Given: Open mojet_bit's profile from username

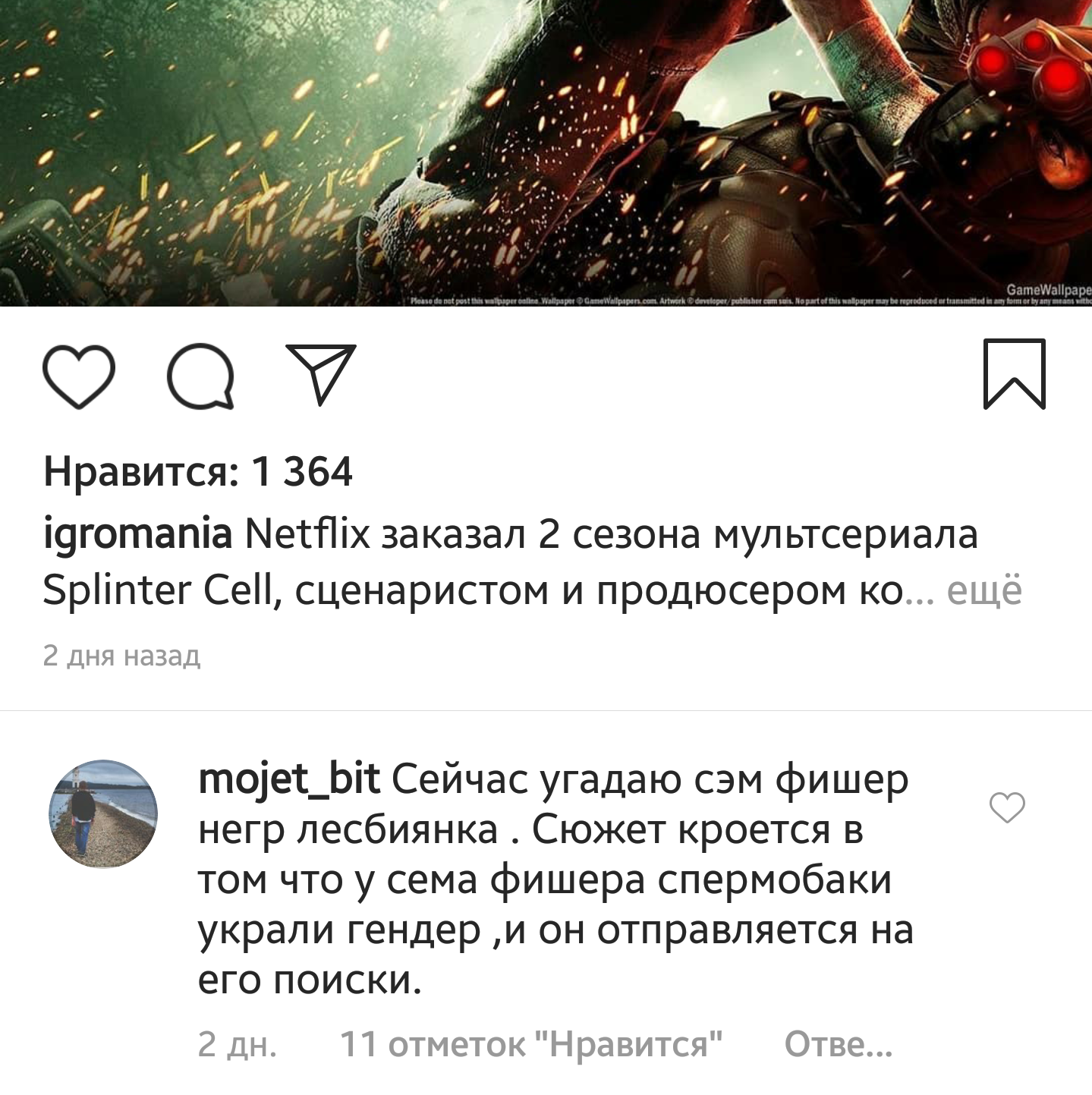Looking at the screenshot, I should click(x=288, y=779).
